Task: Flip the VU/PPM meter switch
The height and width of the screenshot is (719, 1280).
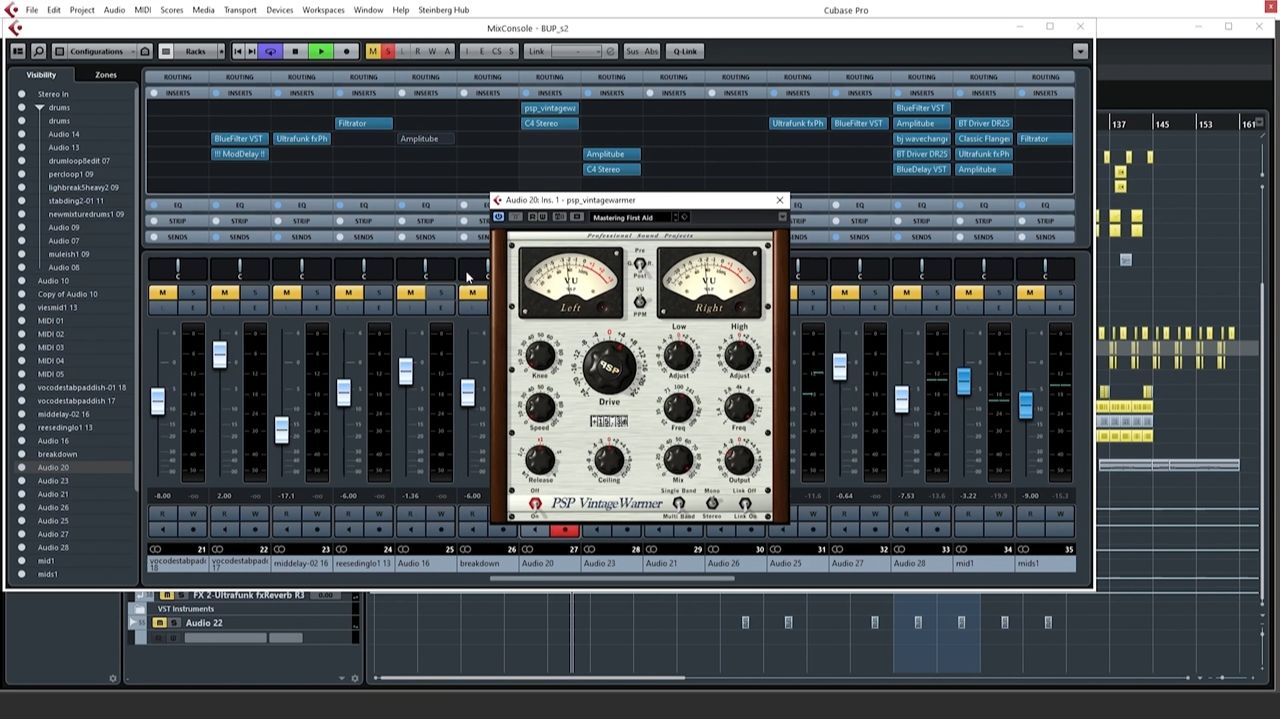Action: pyautogui.click(x=640, y=301)
